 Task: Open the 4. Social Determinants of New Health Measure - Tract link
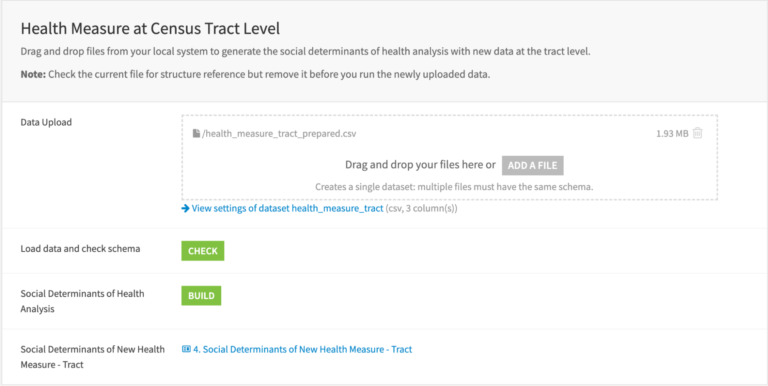tap(303, 349)
